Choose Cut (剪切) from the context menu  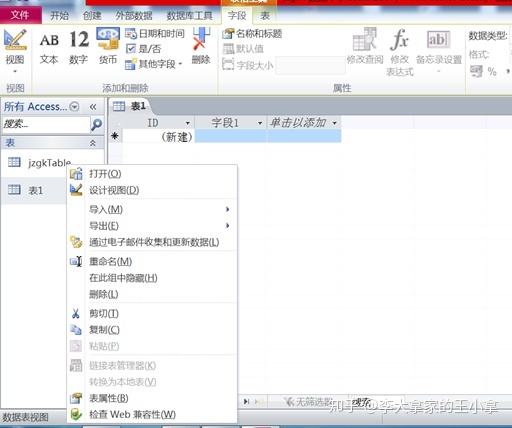153,313
